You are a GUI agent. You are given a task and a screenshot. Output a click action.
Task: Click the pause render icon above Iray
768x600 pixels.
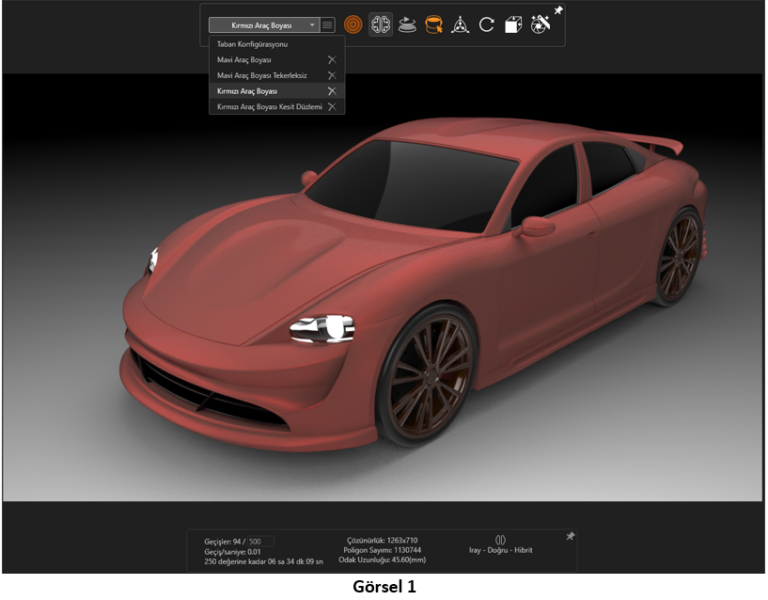point(501,540)
